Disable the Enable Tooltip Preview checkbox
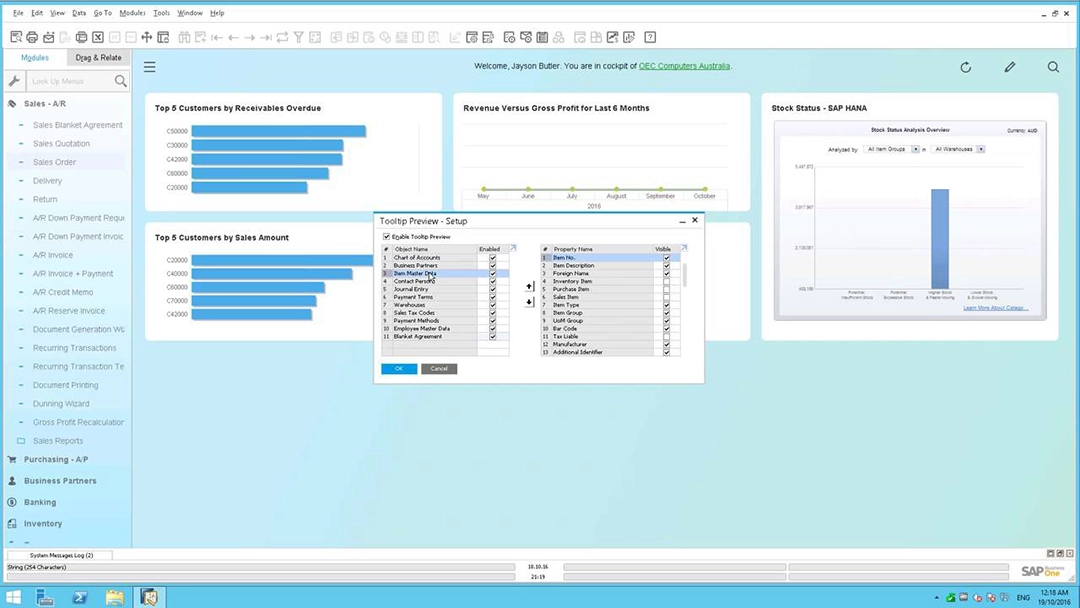 coord(386,236)
